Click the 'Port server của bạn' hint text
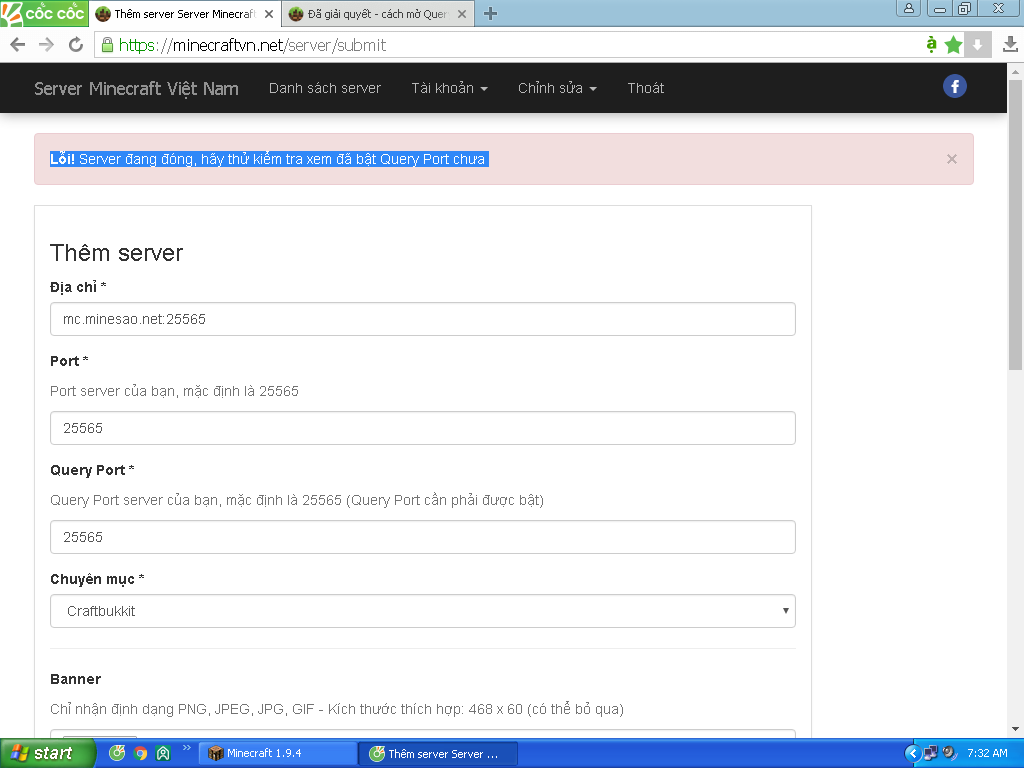Viewport: 1024px width, 768px height. point(174,391)
